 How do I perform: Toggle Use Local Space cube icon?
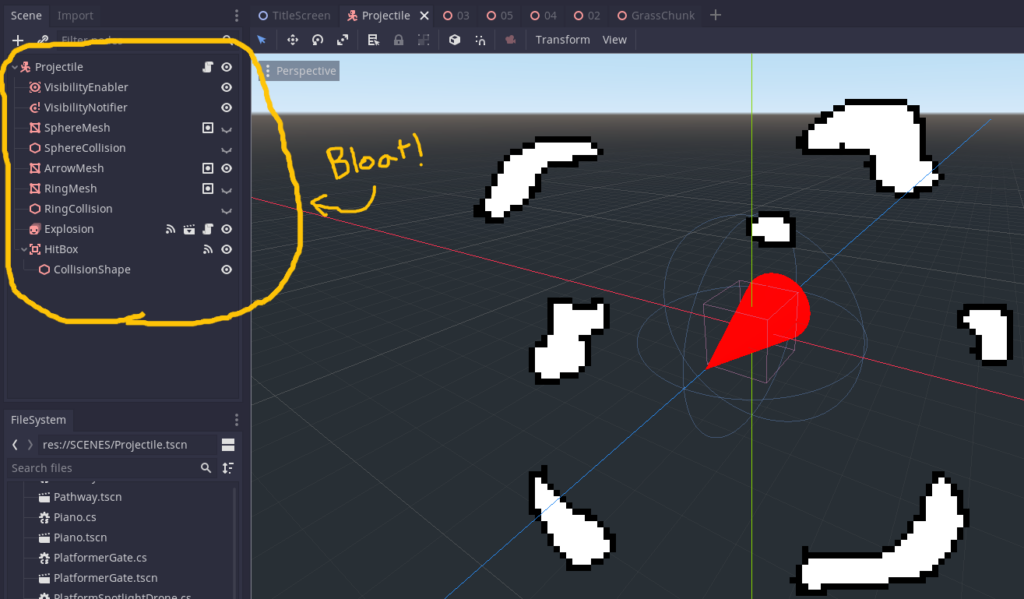pyautogui.click(x=454, y=40)
